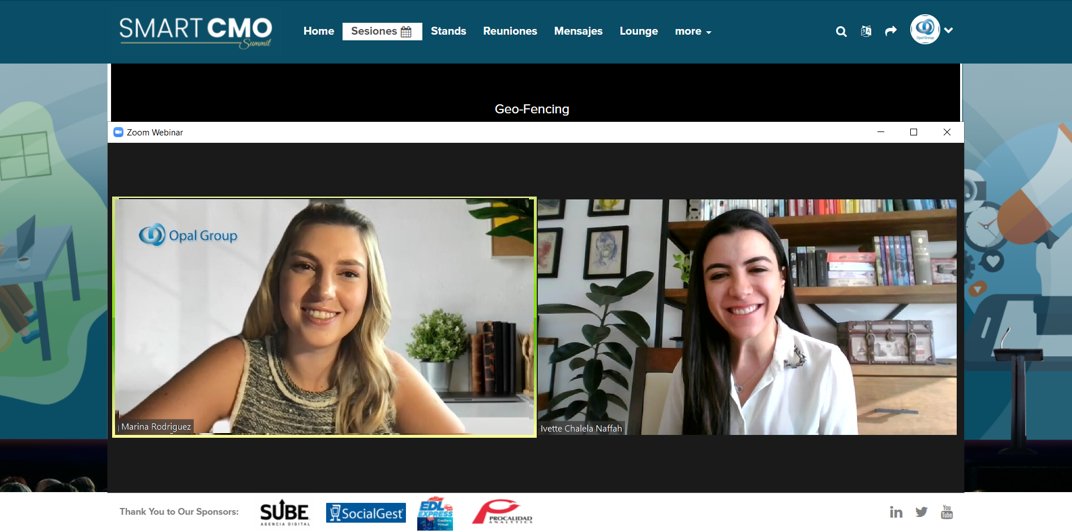The image size is (1072, 532).
Task: Open the language translate icon
Action: click(866, 31)
